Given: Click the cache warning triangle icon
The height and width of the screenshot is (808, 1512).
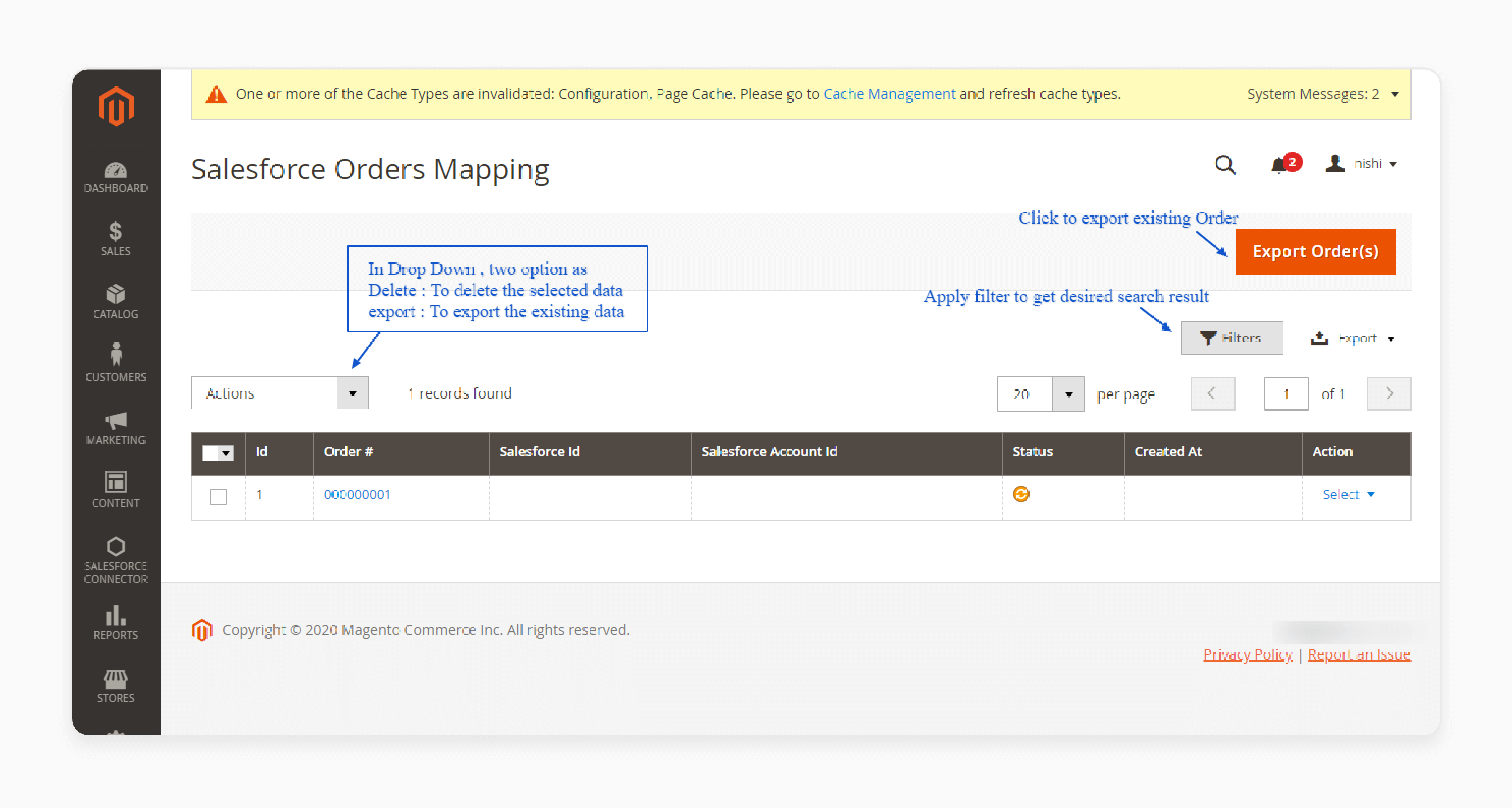Looking at the screenshot, I should tap(216, 94).
